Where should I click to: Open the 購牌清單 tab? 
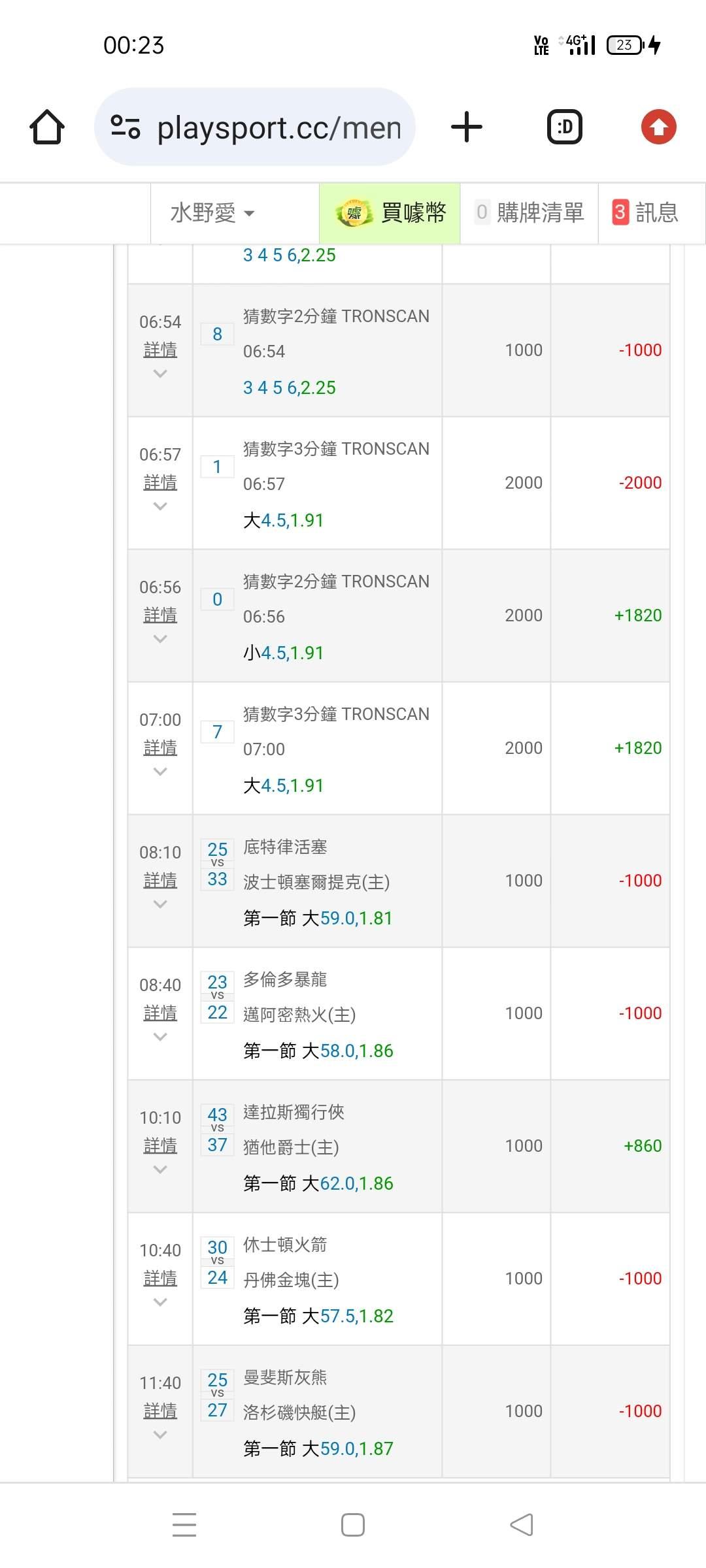tap(529, 213)
